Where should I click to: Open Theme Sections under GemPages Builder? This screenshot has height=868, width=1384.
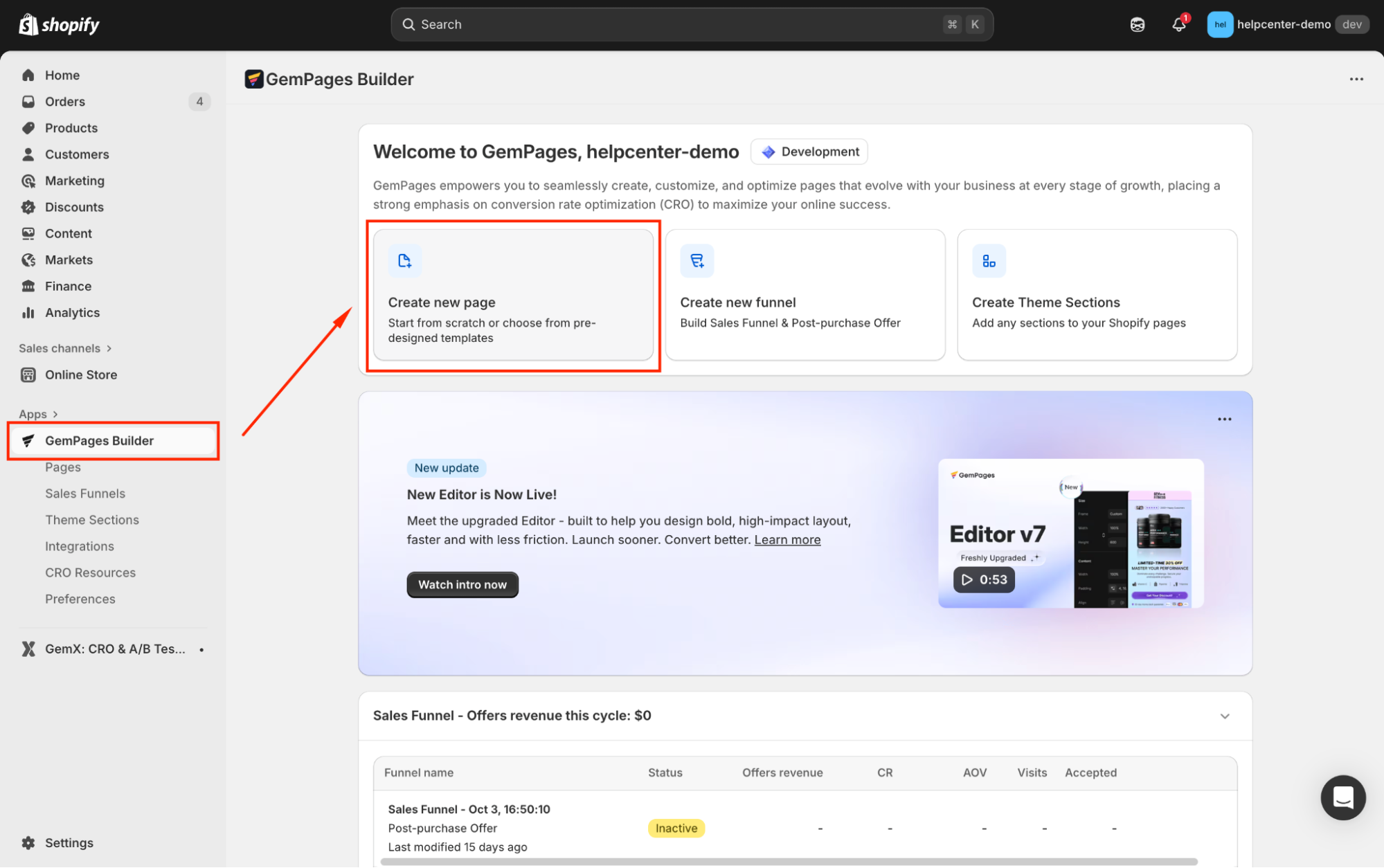tap(92, 520)
